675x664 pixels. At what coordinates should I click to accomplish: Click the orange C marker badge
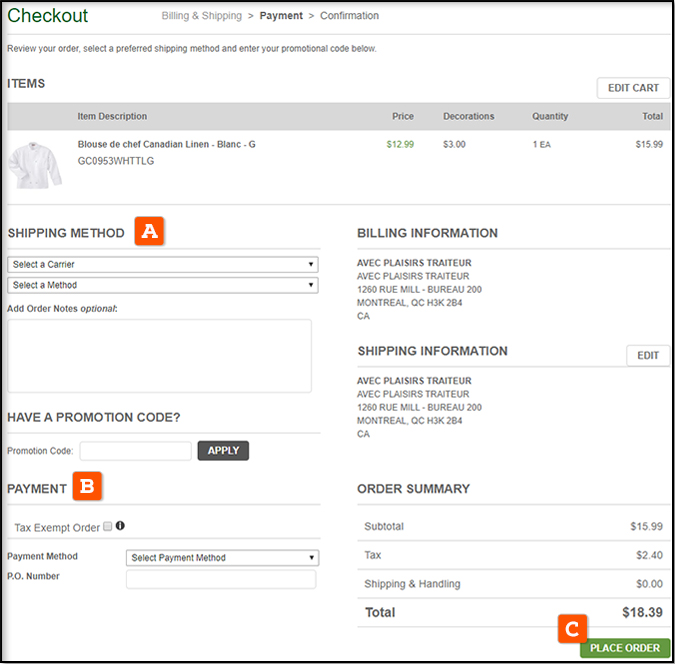(572, 629)
